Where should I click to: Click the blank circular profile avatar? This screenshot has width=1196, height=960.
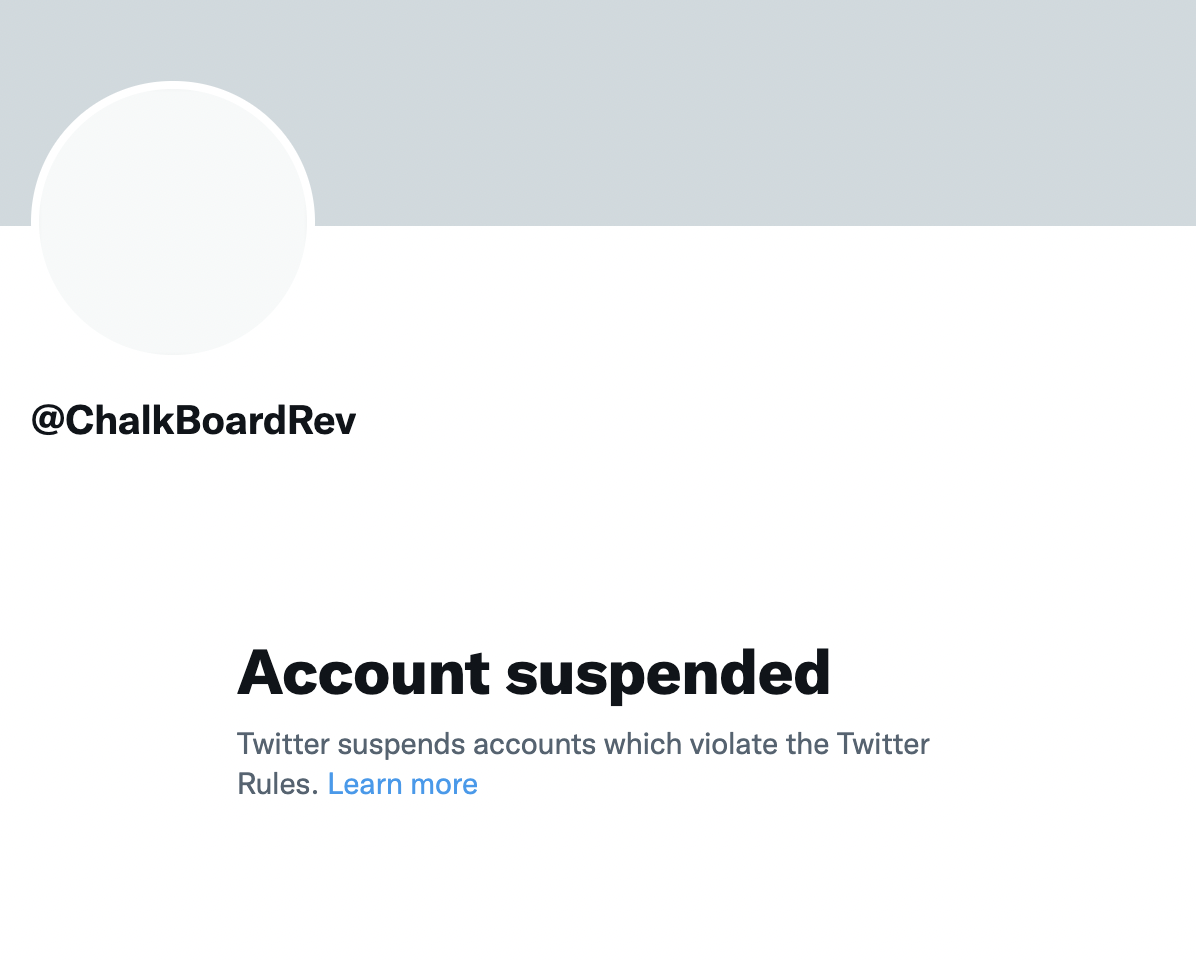coord(173,221)
